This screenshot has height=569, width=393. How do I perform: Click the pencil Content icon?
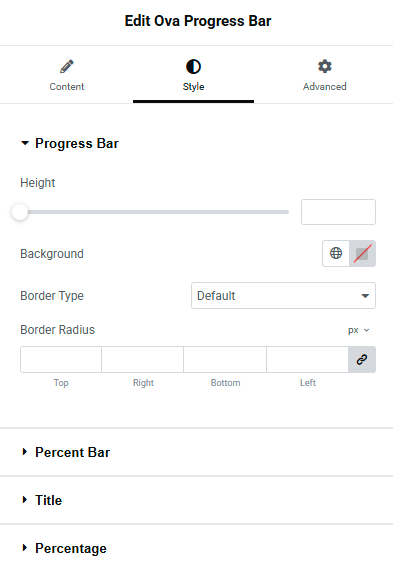[67, 66]
